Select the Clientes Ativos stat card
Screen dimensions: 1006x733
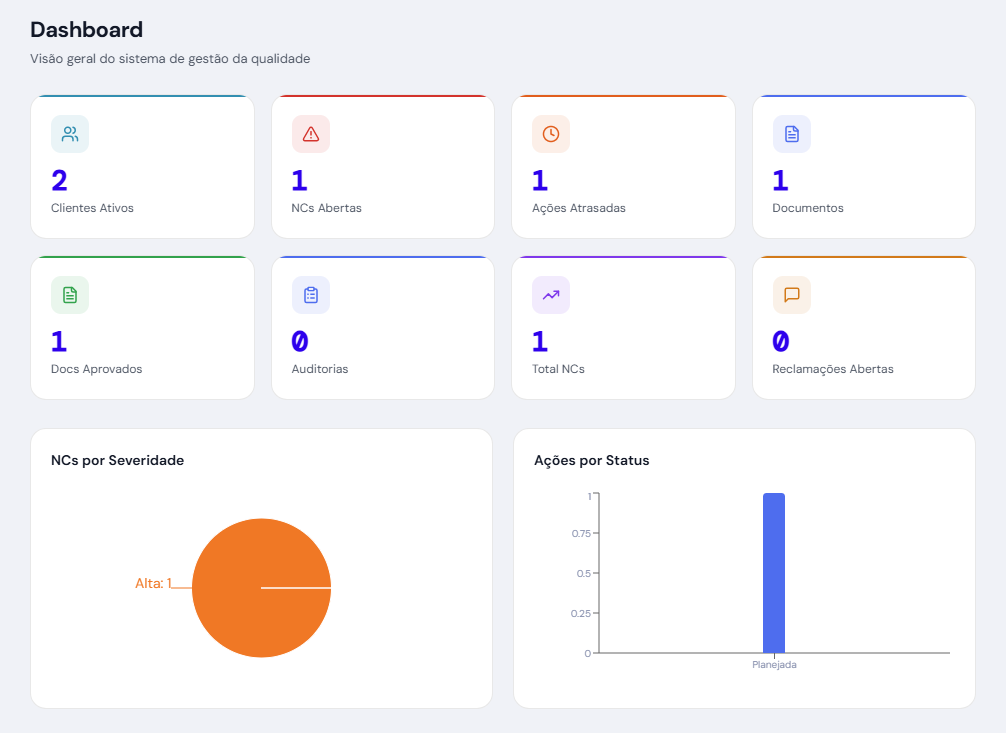[x=142, y=166]
